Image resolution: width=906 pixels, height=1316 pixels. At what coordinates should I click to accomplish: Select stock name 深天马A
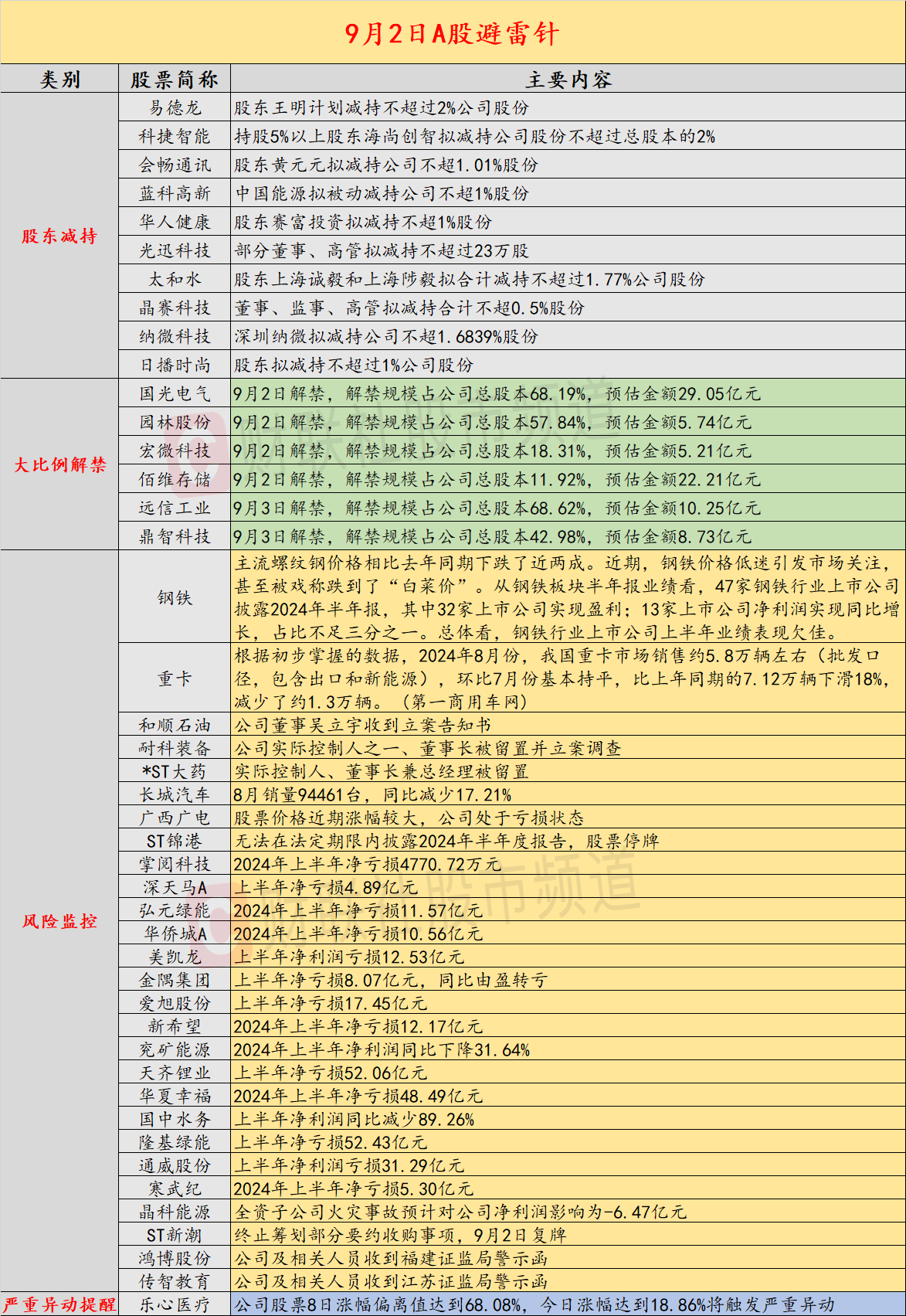coord(175,888)
